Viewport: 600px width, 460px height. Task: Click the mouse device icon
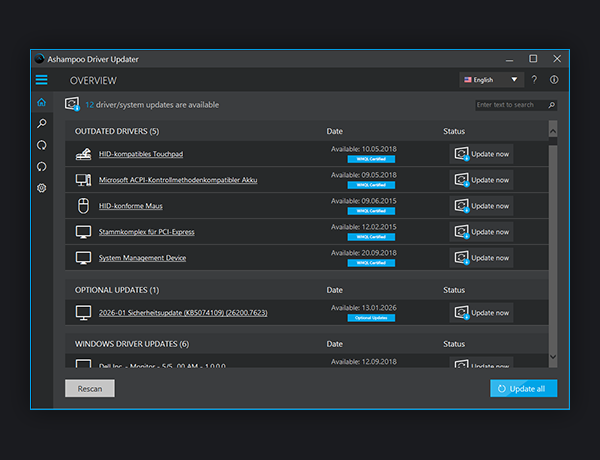click(83, 206)
